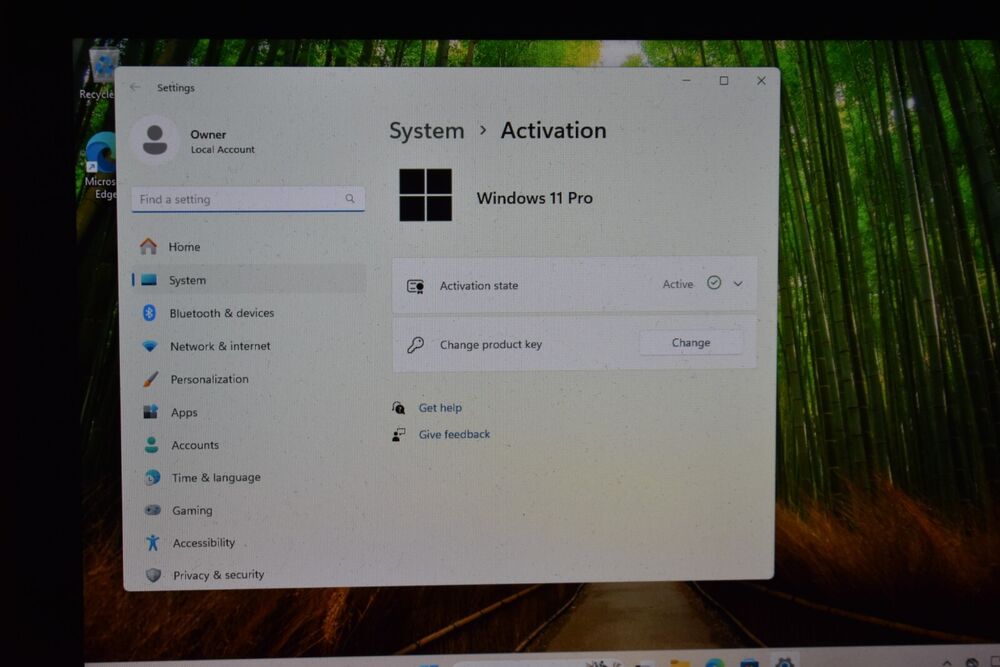
Task: Open the Give feedback link
Action: tap(454, 434)
